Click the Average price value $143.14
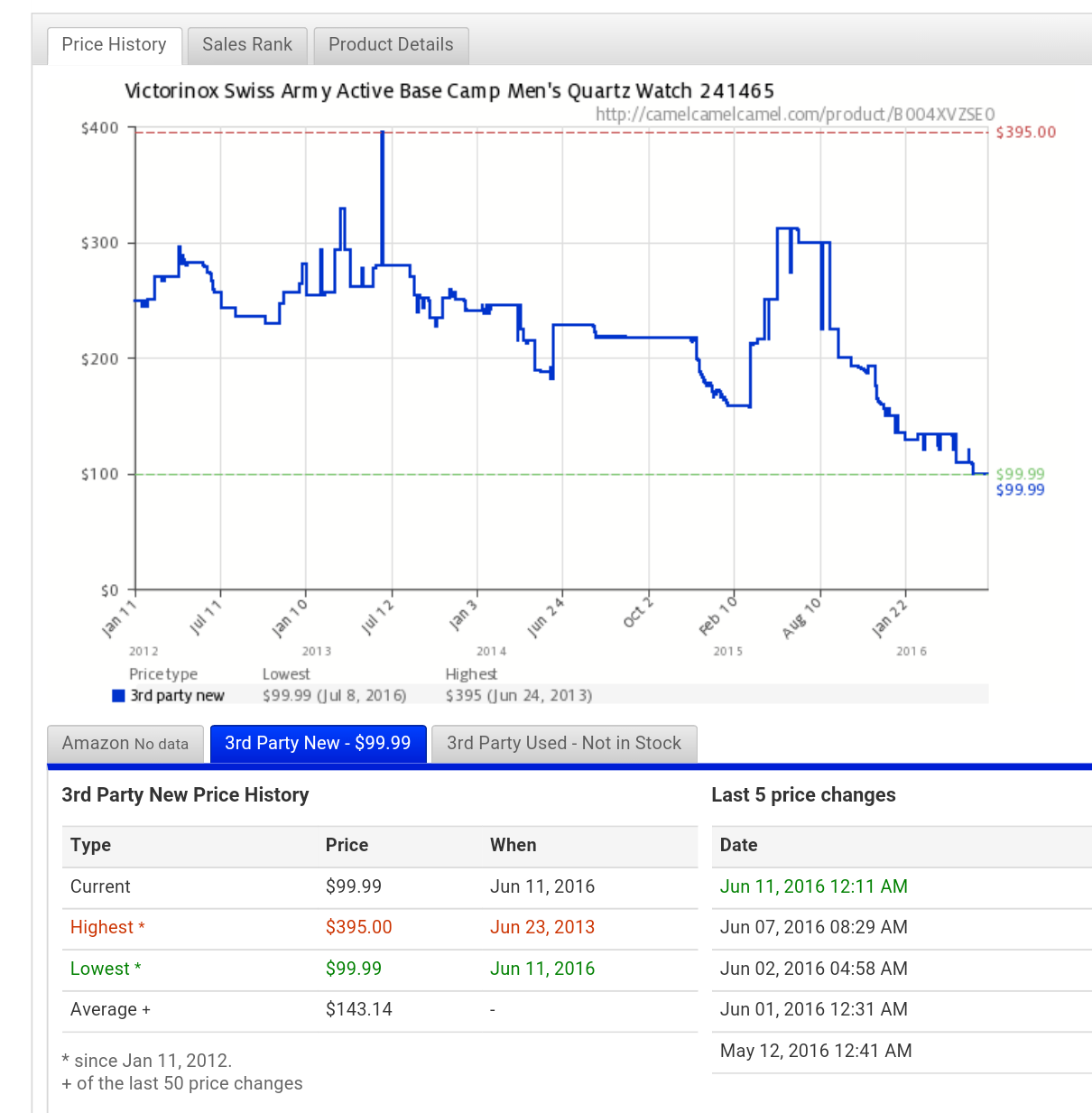Image resolution: width=1092 pixels, height=1113 pixels. click(x=358, y=1009)
